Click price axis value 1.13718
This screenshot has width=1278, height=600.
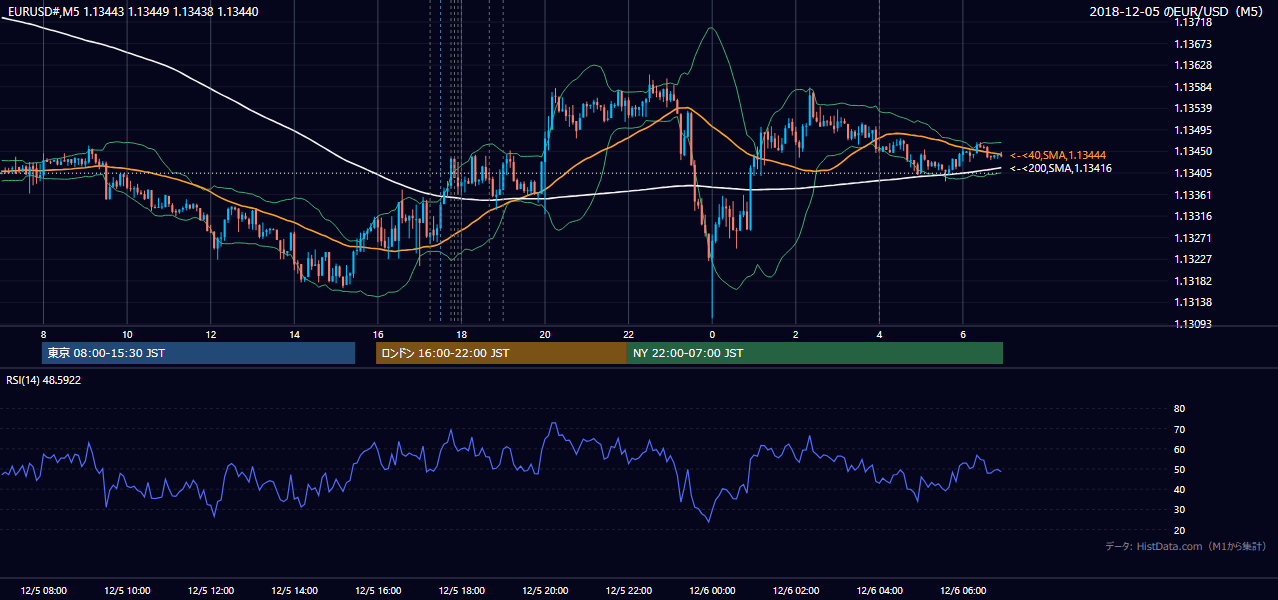(1192, 22)
